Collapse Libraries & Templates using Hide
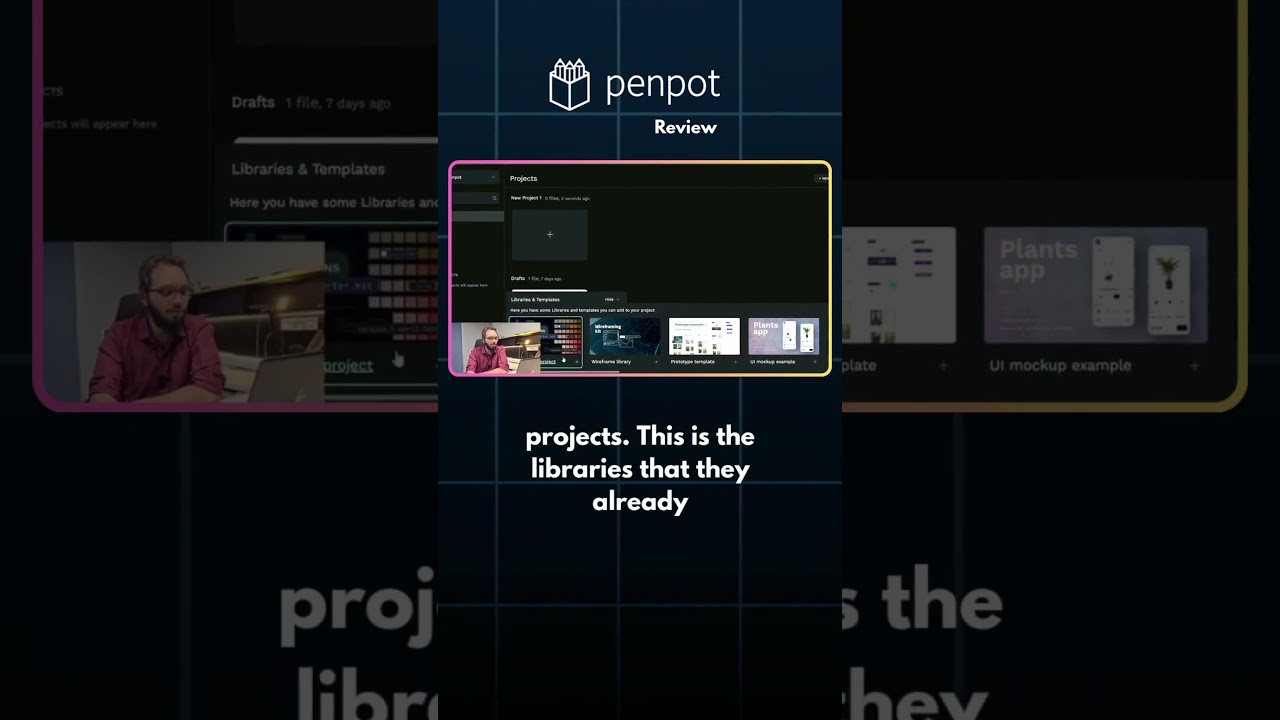Screen dimensions: 1280x720 [x=611, y=299]
